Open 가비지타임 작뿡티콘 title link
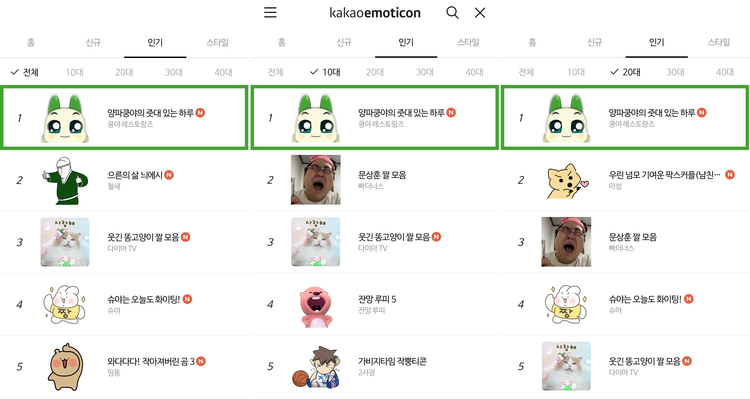This screenshot has height=399, width=750. [392, 362]
